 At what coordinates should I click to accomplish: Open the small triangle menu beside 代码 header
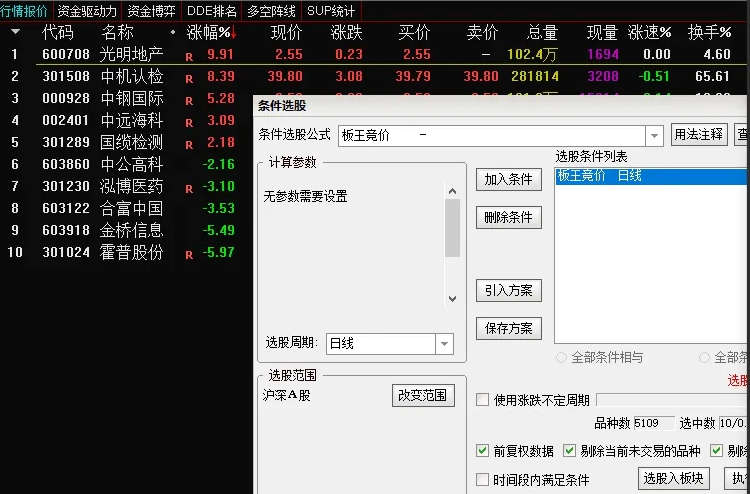click(x=16, y=32)
